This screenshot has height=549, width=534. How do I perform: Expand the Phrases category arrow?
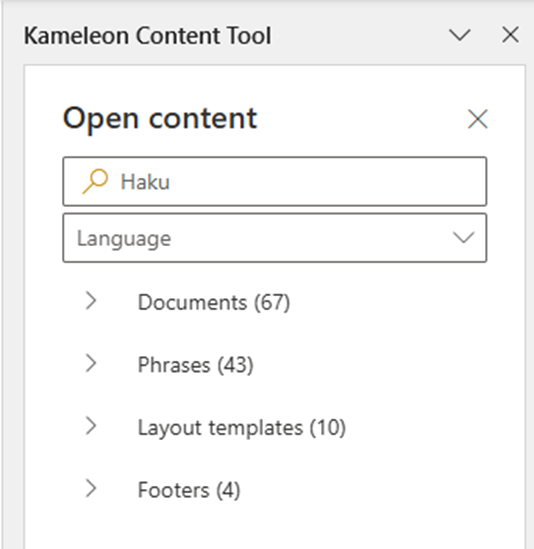pyautogui.click(x=91, y=363)
